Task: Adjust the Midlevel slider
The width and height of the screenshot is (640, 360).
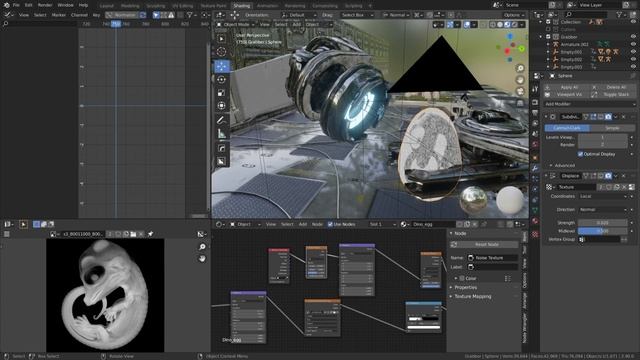Action: click(x=602, y=231)
